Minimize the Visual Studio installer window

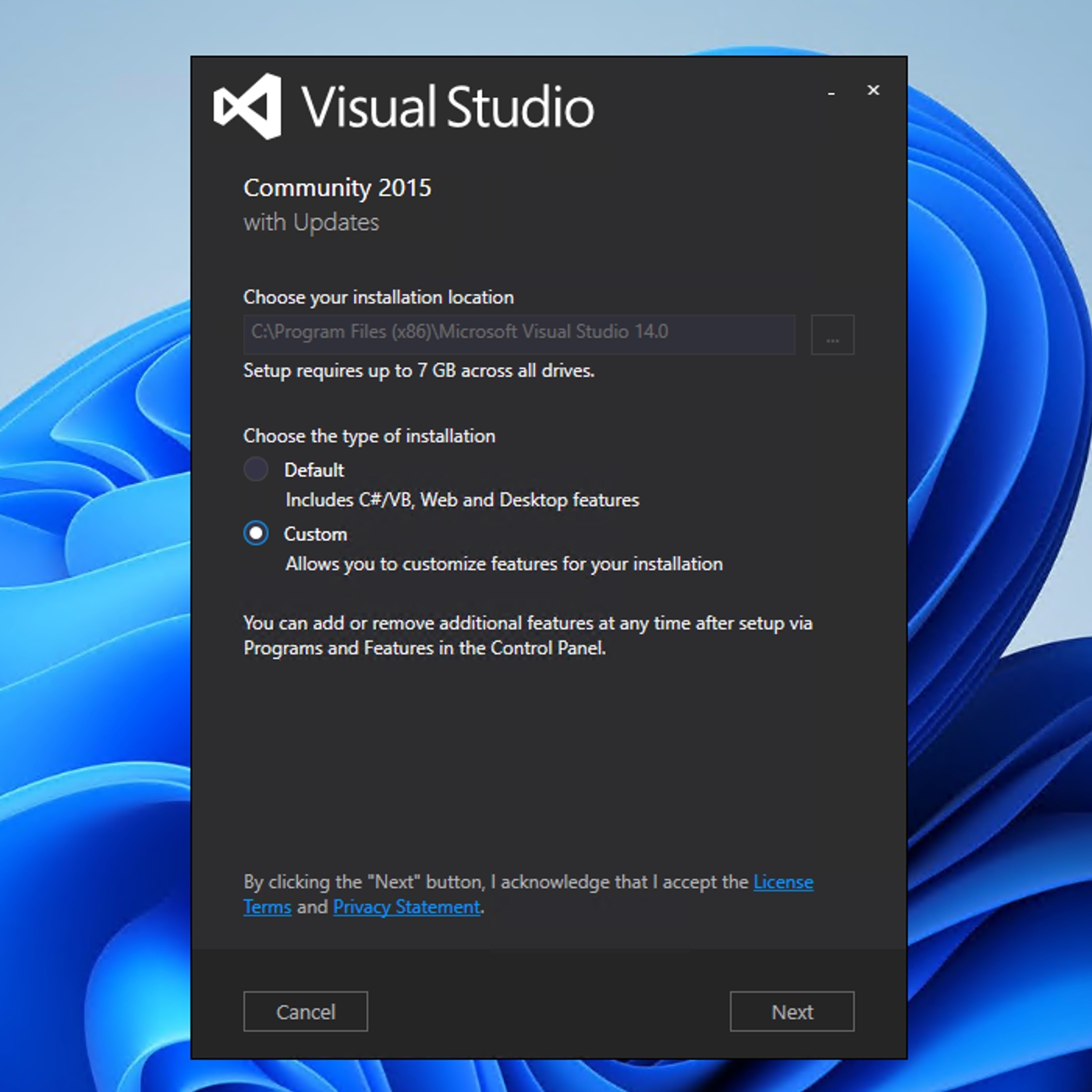pos(831,91)
